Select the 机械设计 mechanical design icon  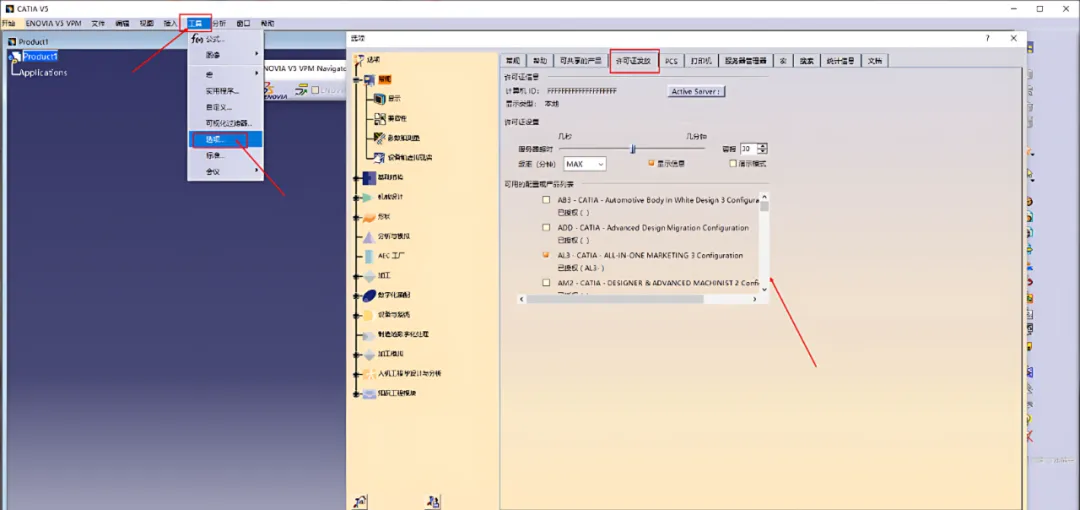point(368,197)
